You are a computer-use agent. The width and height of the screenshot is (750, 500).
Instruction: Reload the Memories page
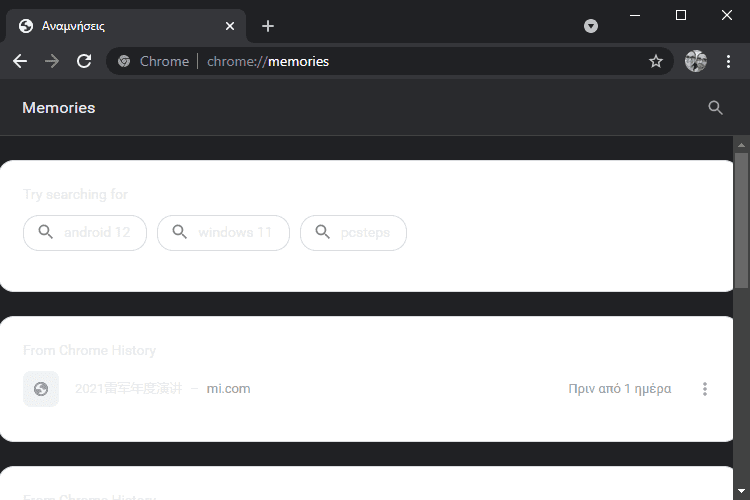pyautogui.click(x=84, y=61)
